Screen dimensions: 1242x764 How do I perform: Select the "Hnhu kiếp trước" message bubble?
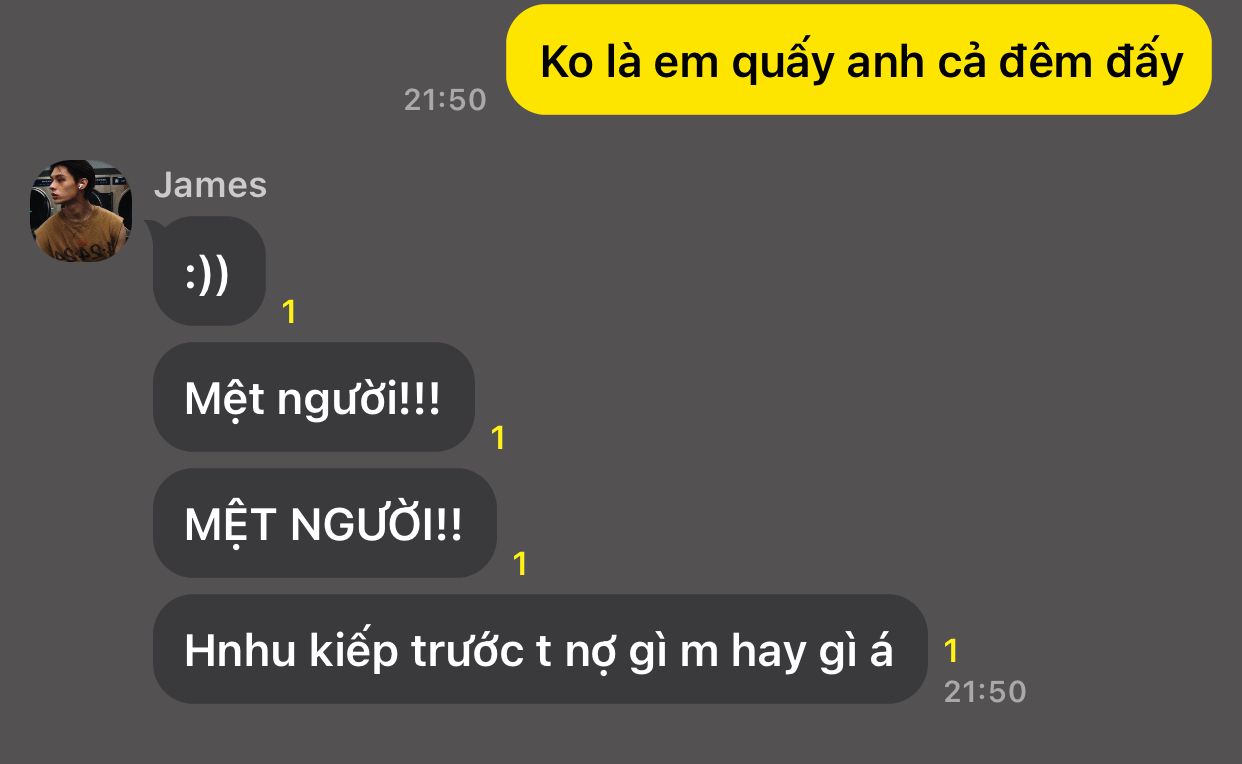540,649
